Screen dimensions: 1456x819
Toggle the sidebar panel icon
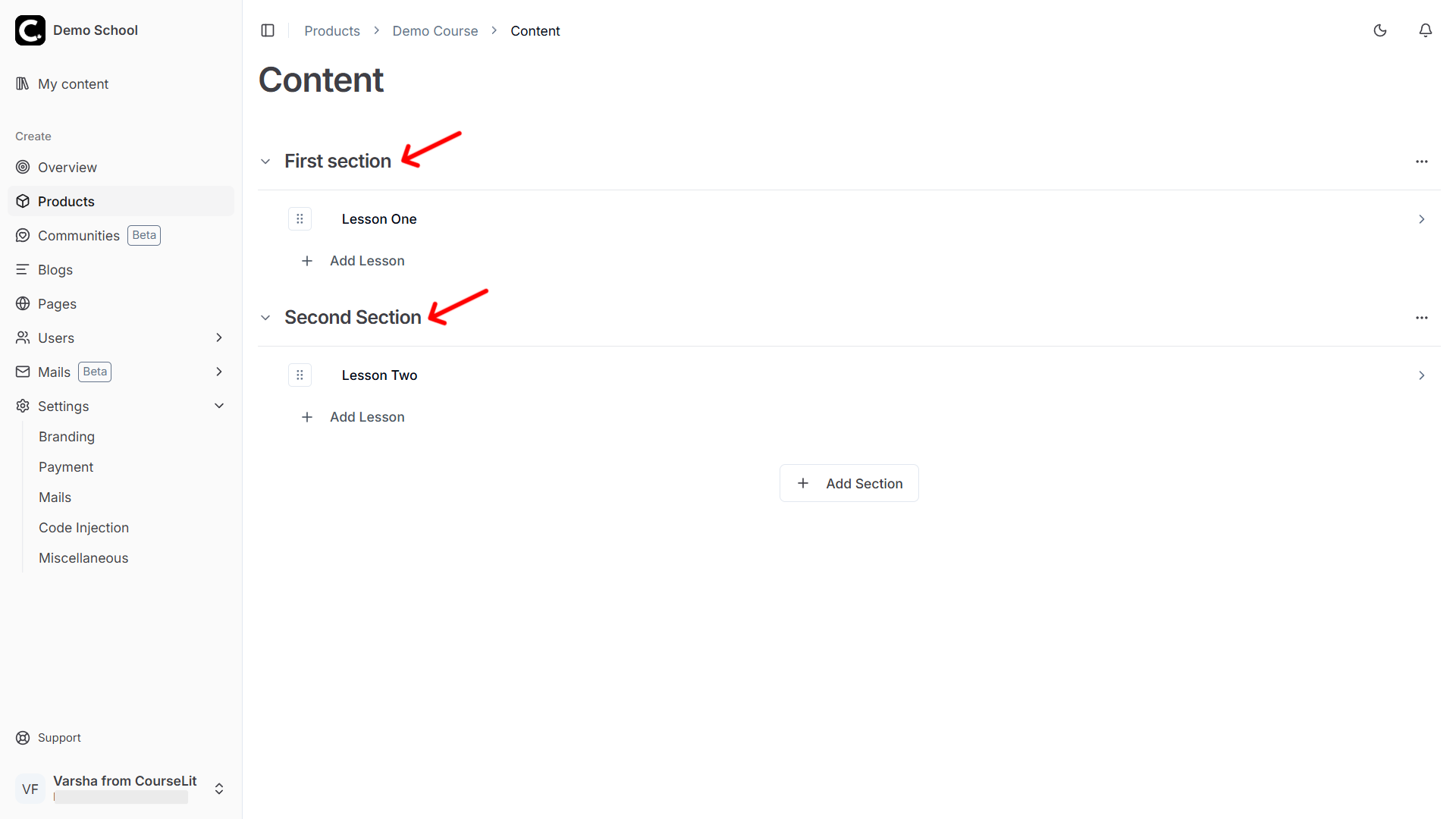tap(268, 30)
